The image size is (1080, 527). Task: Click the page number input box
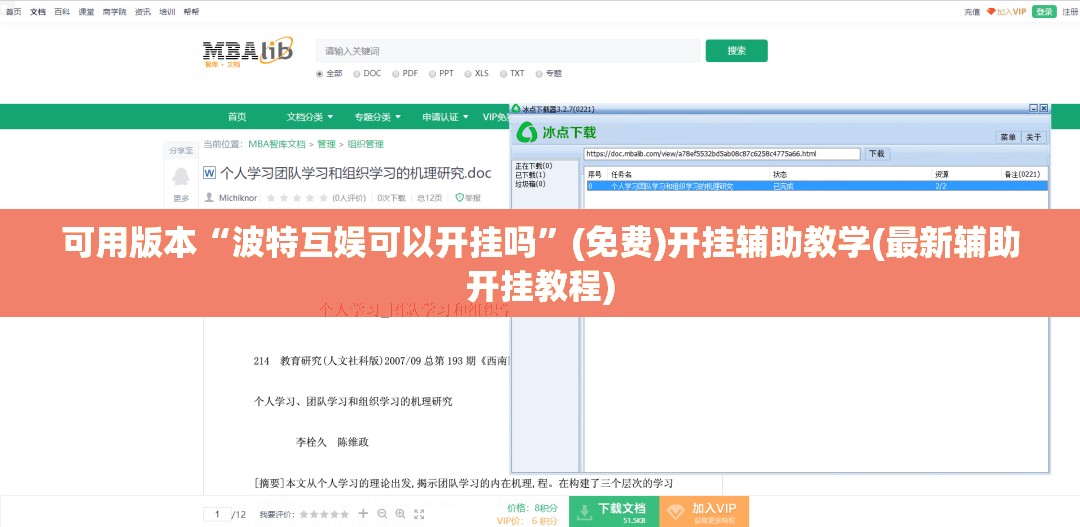tap(217, 514)
